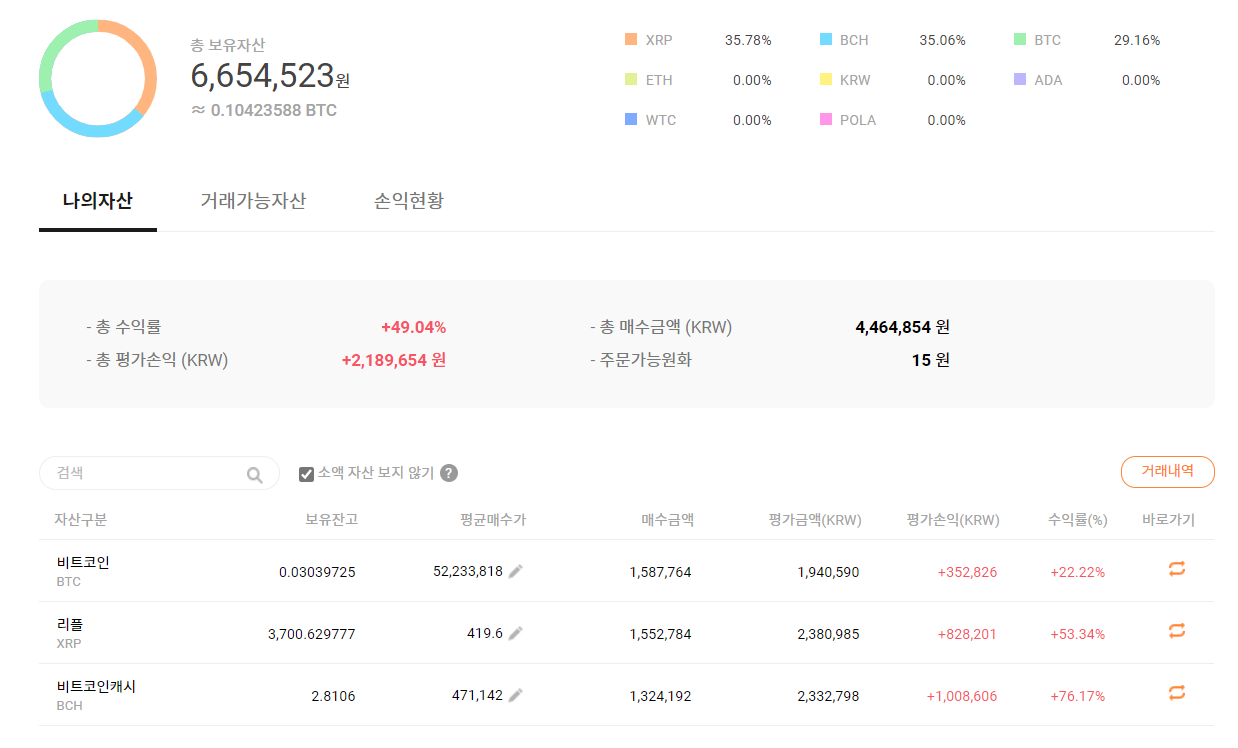Screen dimensions: 1238x748
Task: Sort by the 자산구분 column header
Action: [80, 520]
